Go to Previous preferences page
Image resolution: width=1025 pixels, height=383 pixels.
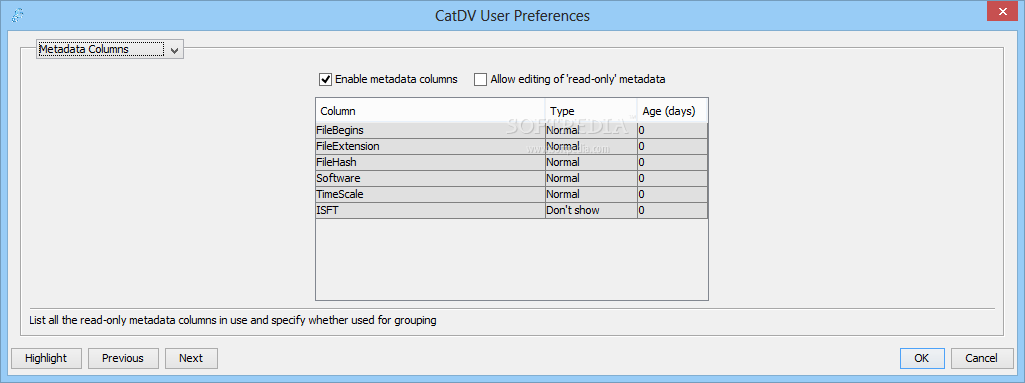click(x=123, y=358)
